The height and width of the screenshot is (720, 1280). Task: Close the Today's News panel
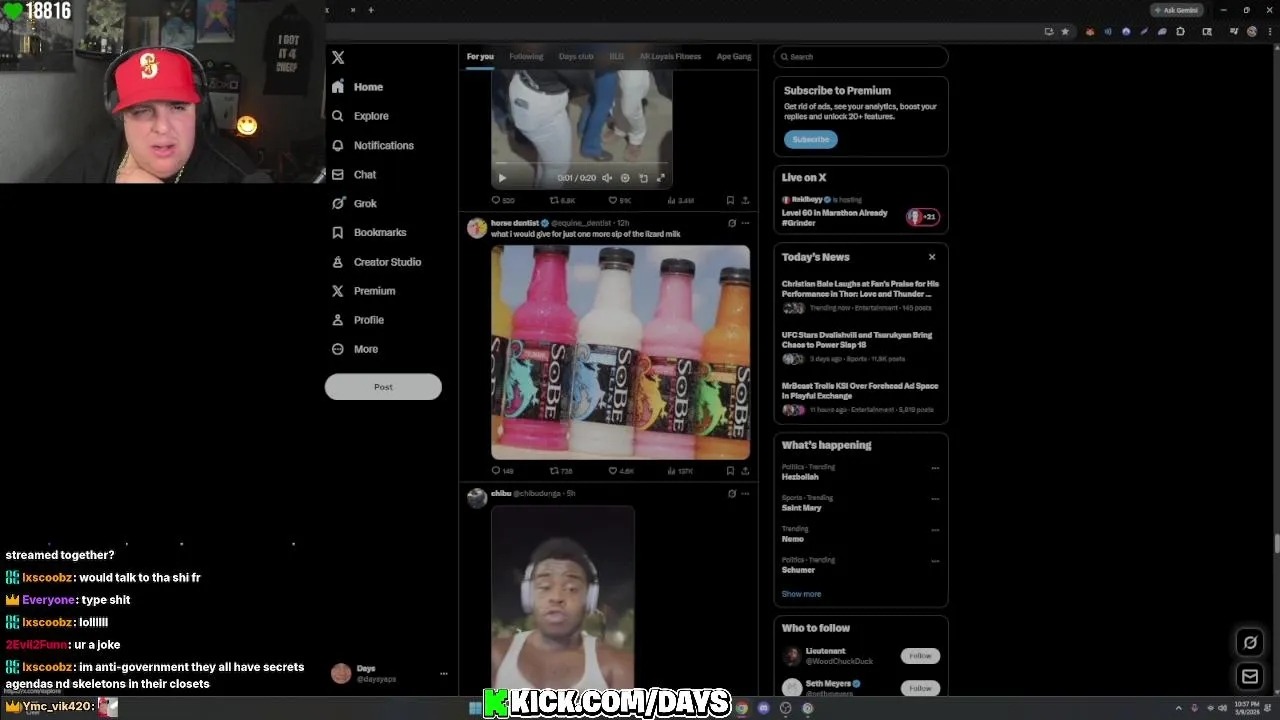pyautogui.click(x=932, y=257)
